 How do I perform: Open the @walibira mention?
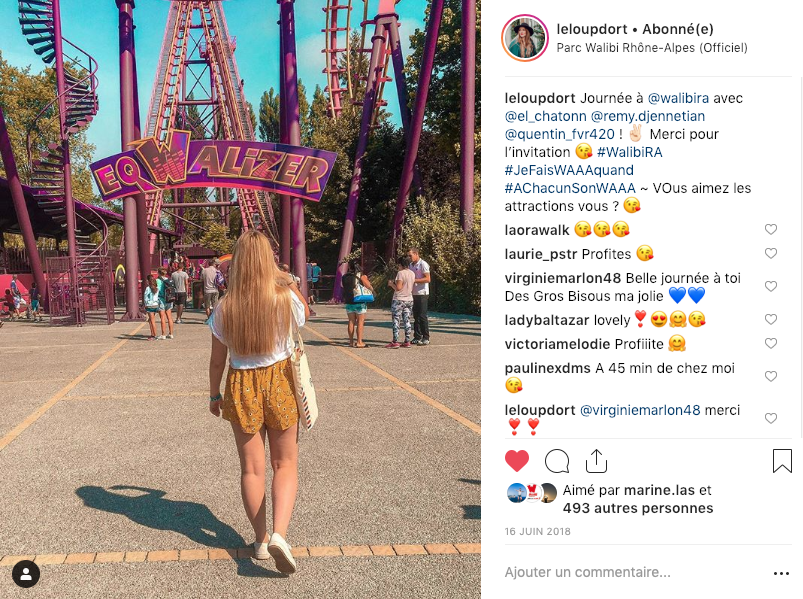[x=678, y=98]
